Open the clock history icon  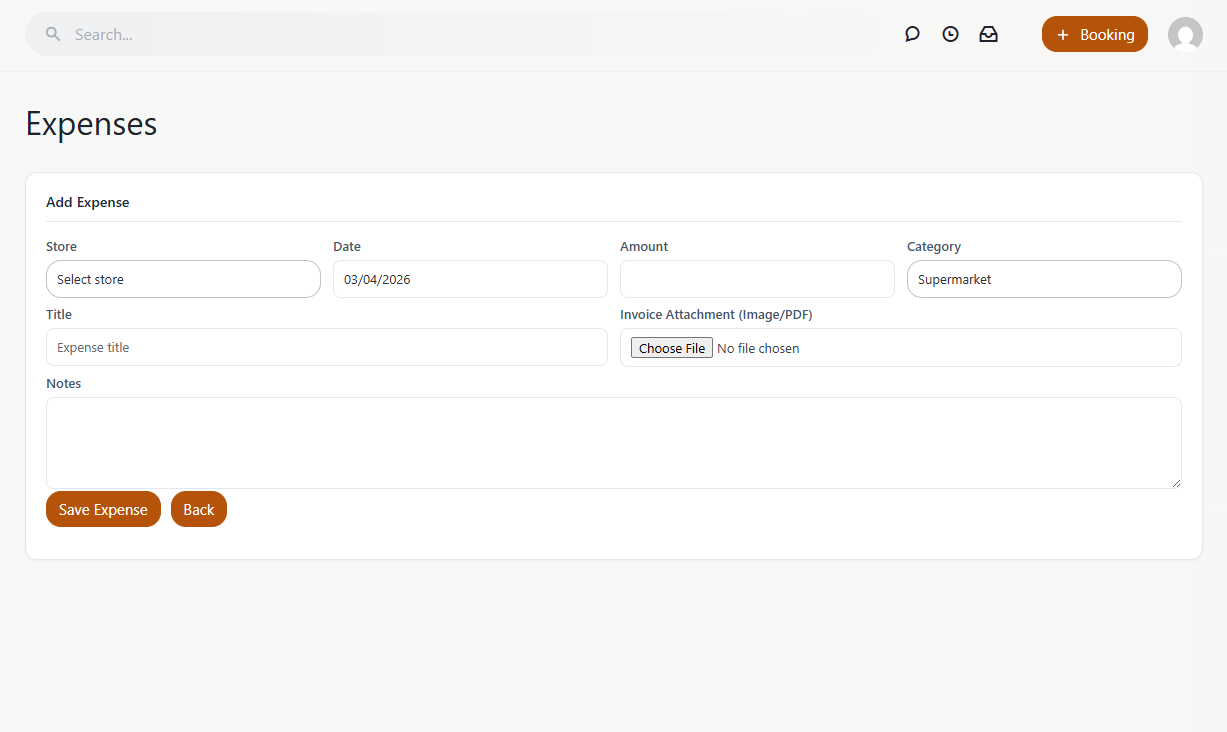click(x=950, y=34)
